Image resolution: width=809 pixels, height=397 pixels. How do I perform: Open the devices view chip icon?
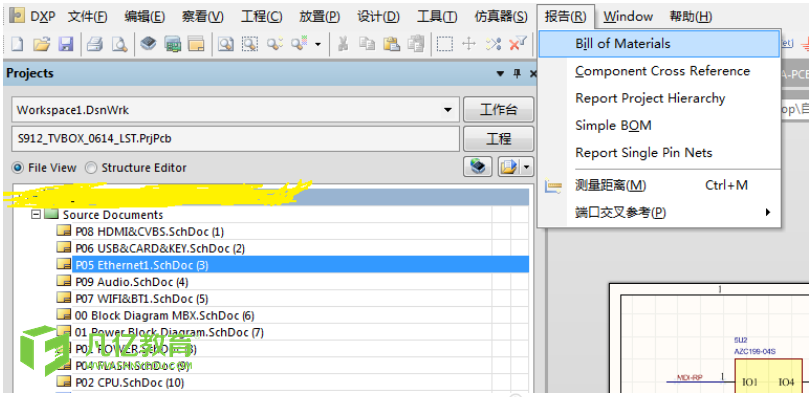pyautogui.click(x=149, y=44)
